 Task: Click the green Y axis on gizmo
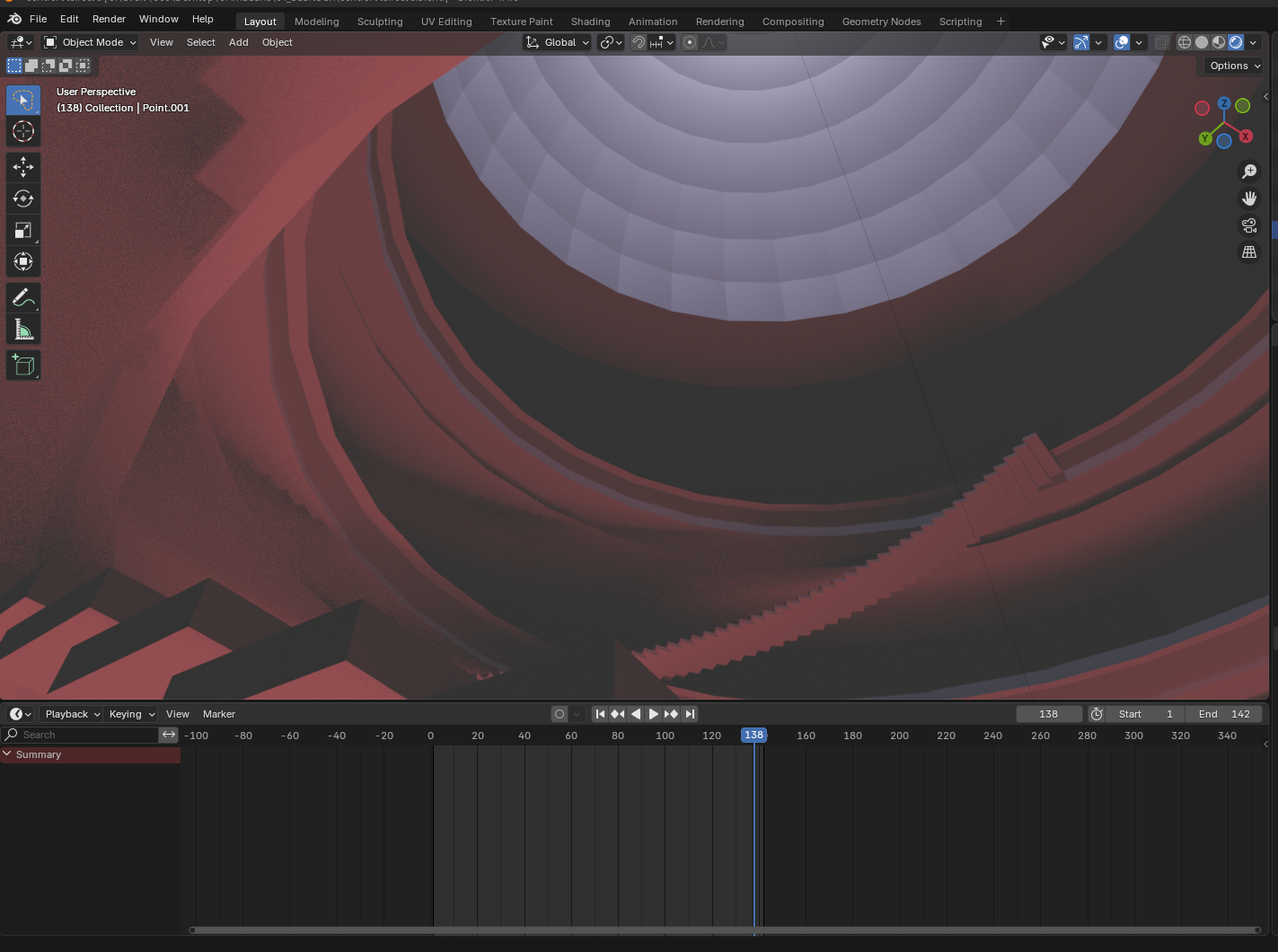coord(1204,138)
